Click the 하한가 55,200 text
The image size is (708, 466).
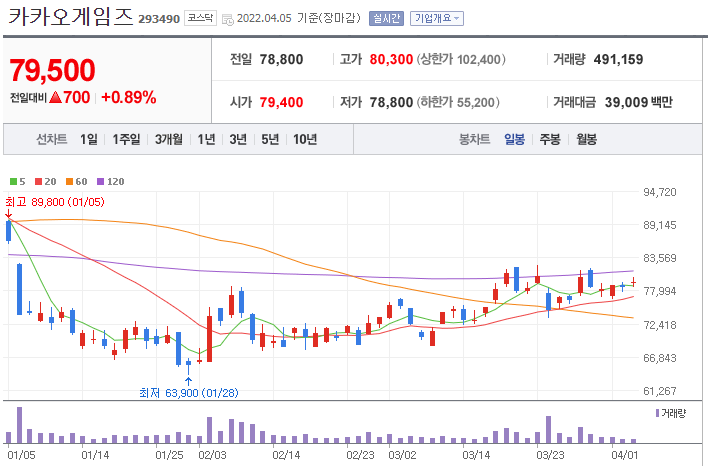click(458, 102)
